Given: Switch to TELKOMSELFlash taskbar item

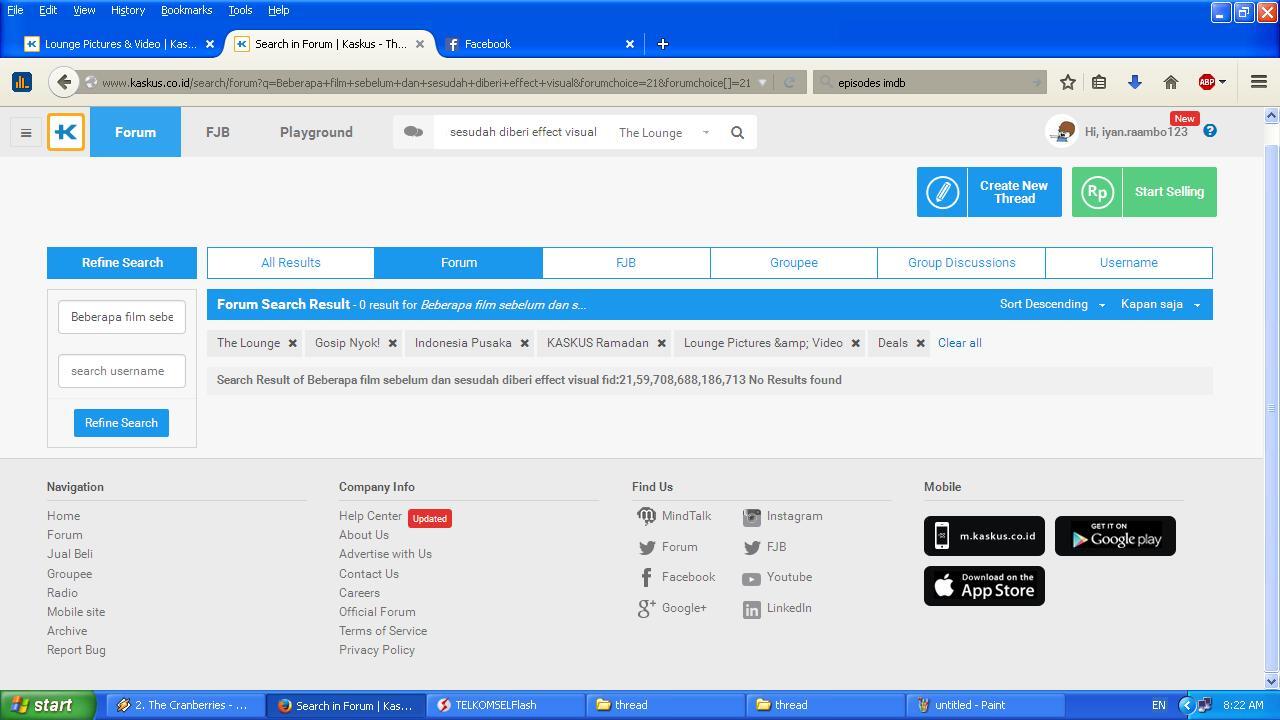Looking at the screenshot, I should [x=506, y=705].
